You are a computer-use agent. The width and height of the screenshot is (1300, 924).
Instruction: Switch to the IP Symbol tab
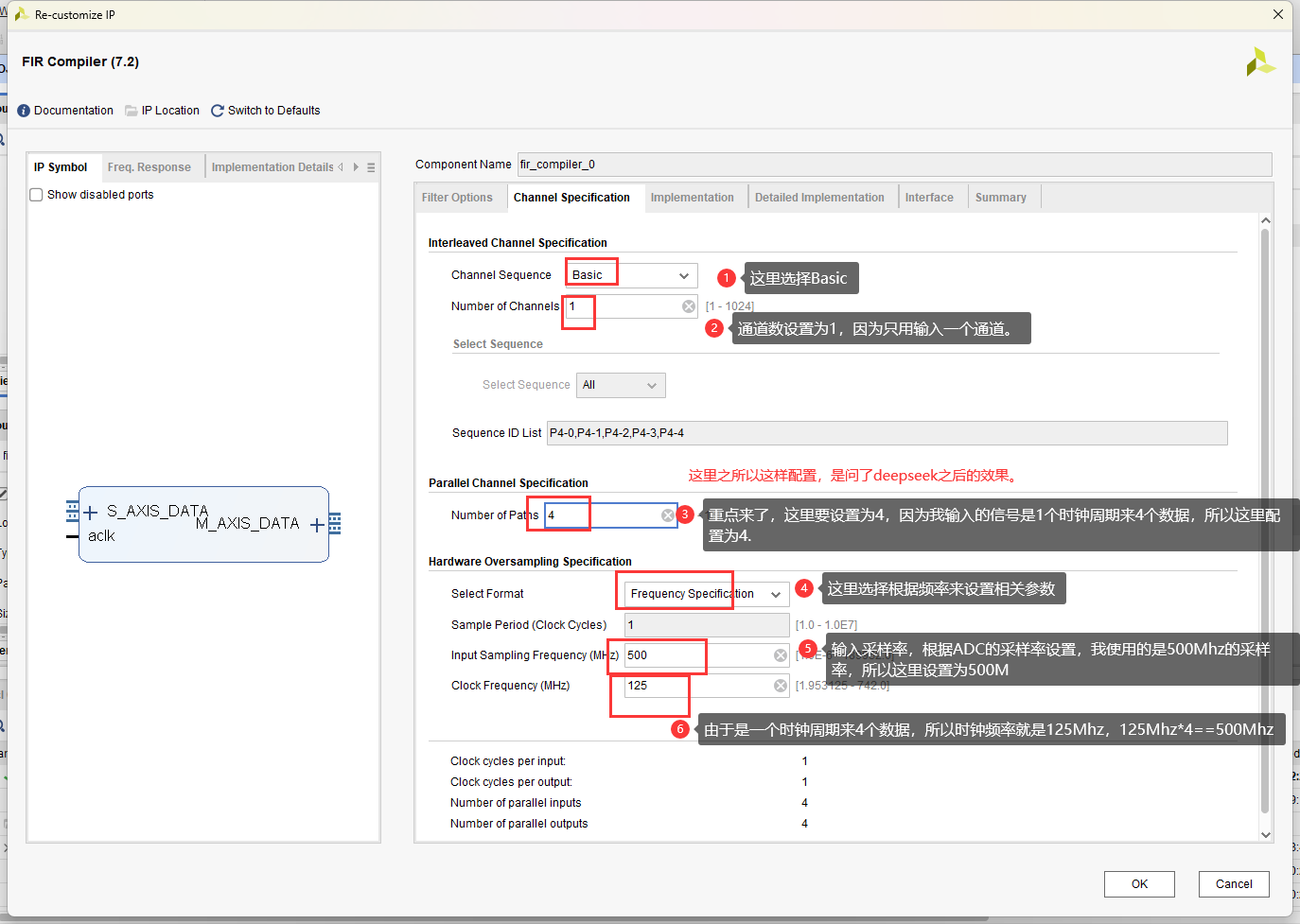click(x=61, y=167)
